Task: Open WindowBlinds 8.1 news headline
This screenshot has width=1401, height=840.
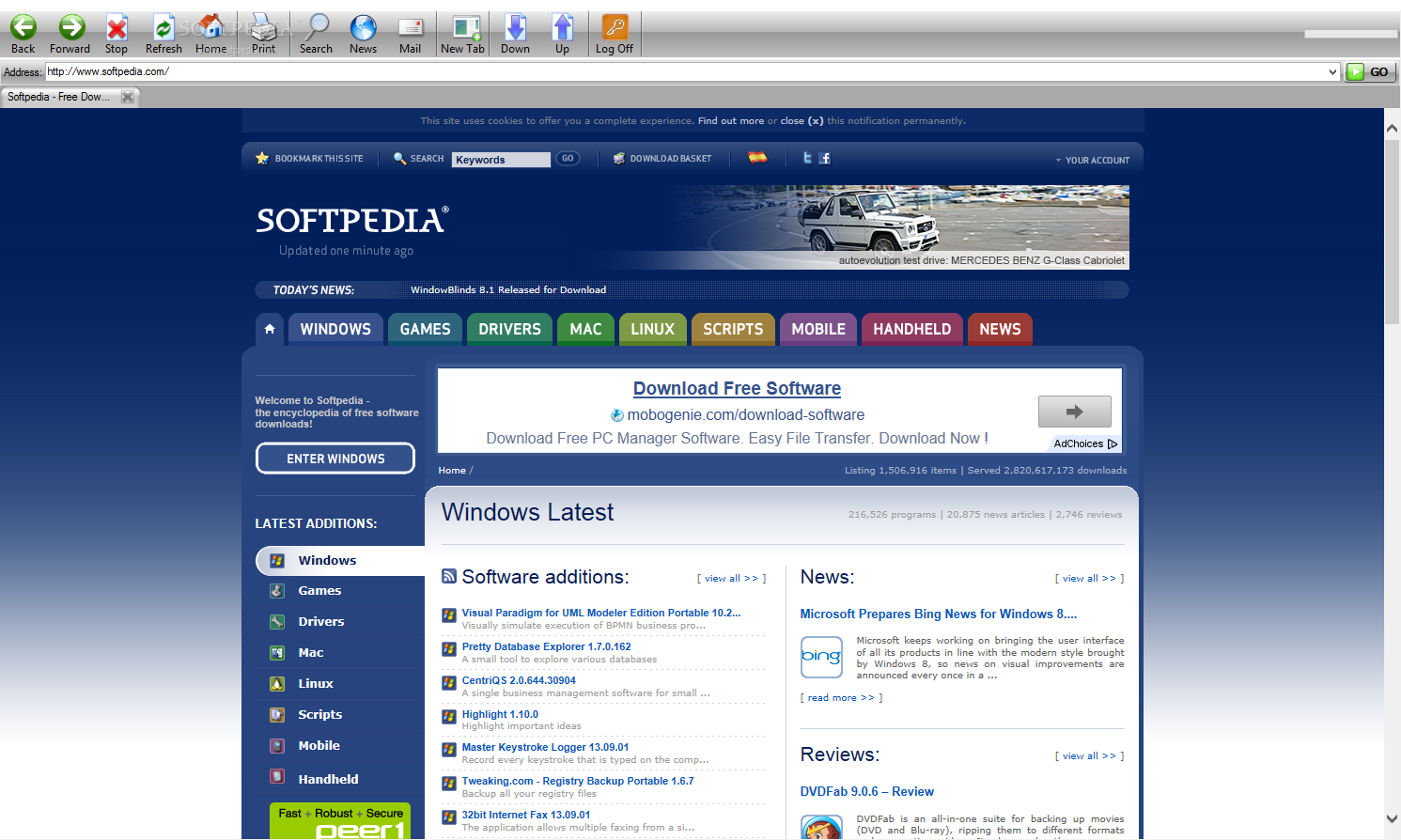Action: pyautogui.click(x=508, y=290)
